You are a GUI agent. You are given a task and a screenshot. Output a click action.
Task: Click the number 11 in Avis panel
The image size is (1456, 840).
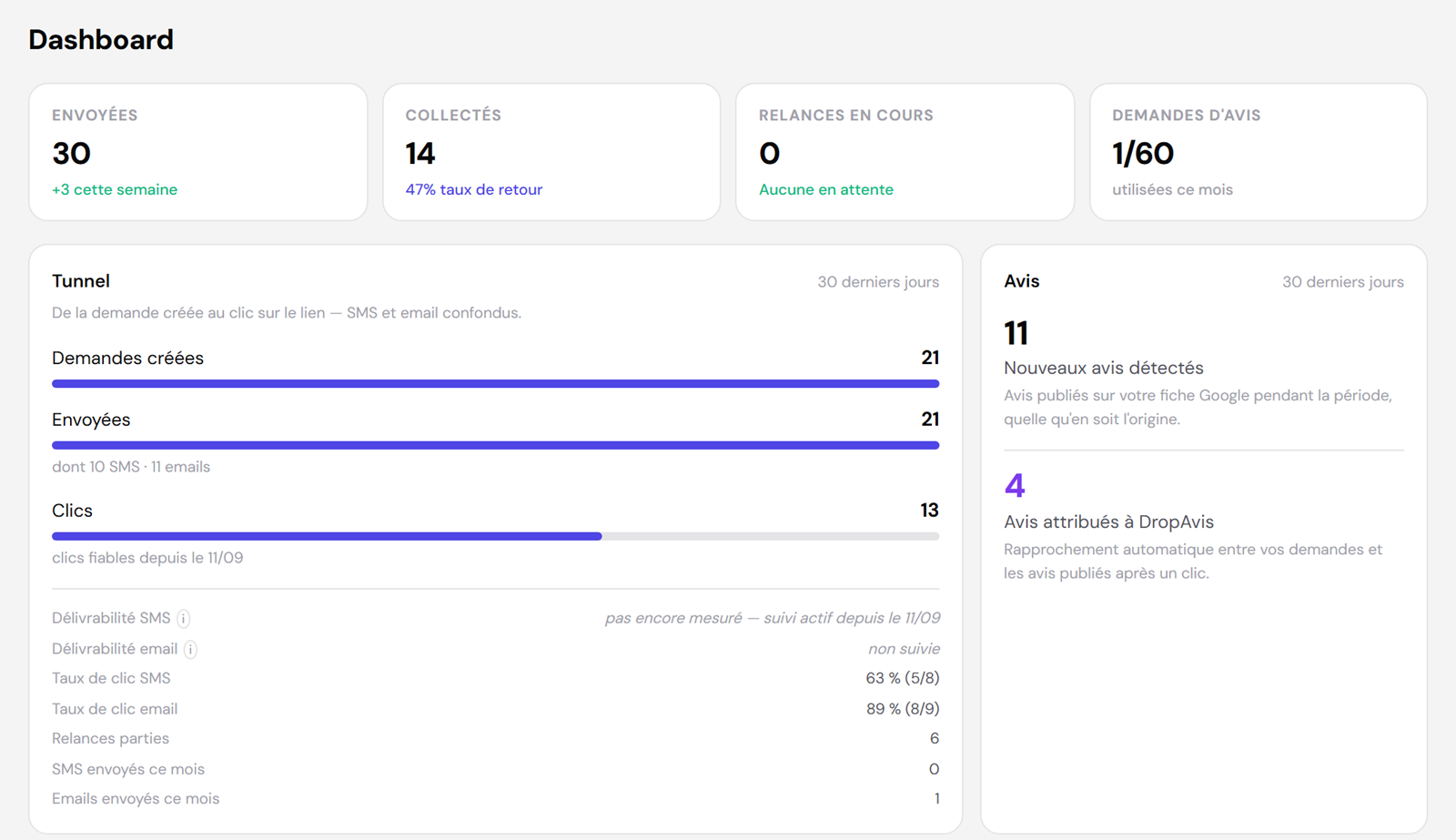point(1016,334)
